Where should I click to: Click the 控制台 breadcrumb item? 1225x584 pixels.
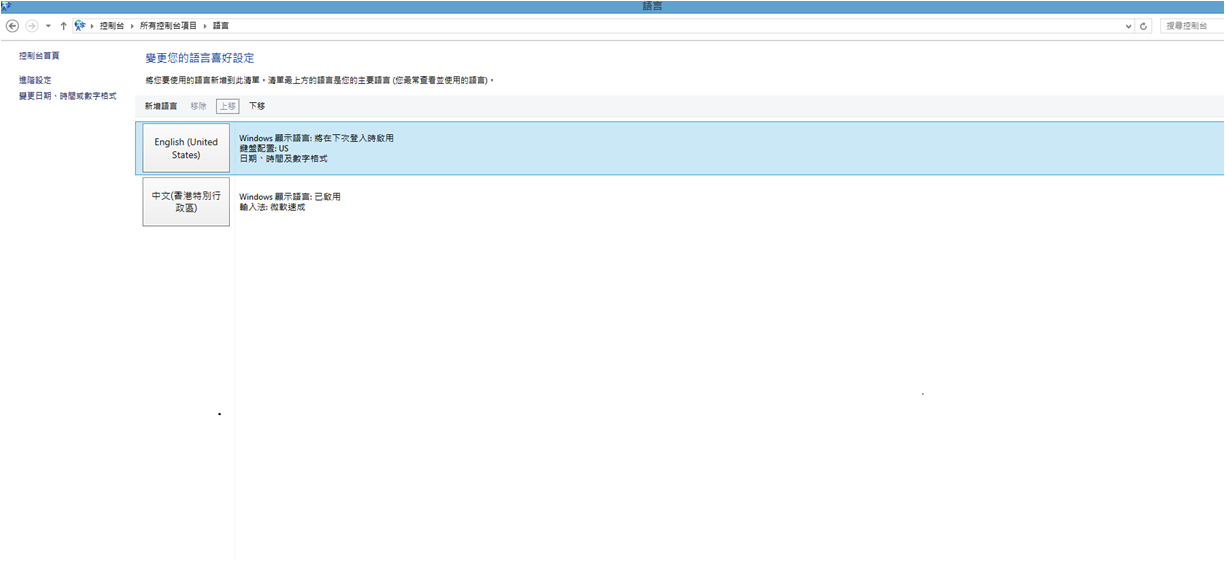point(112,26)
